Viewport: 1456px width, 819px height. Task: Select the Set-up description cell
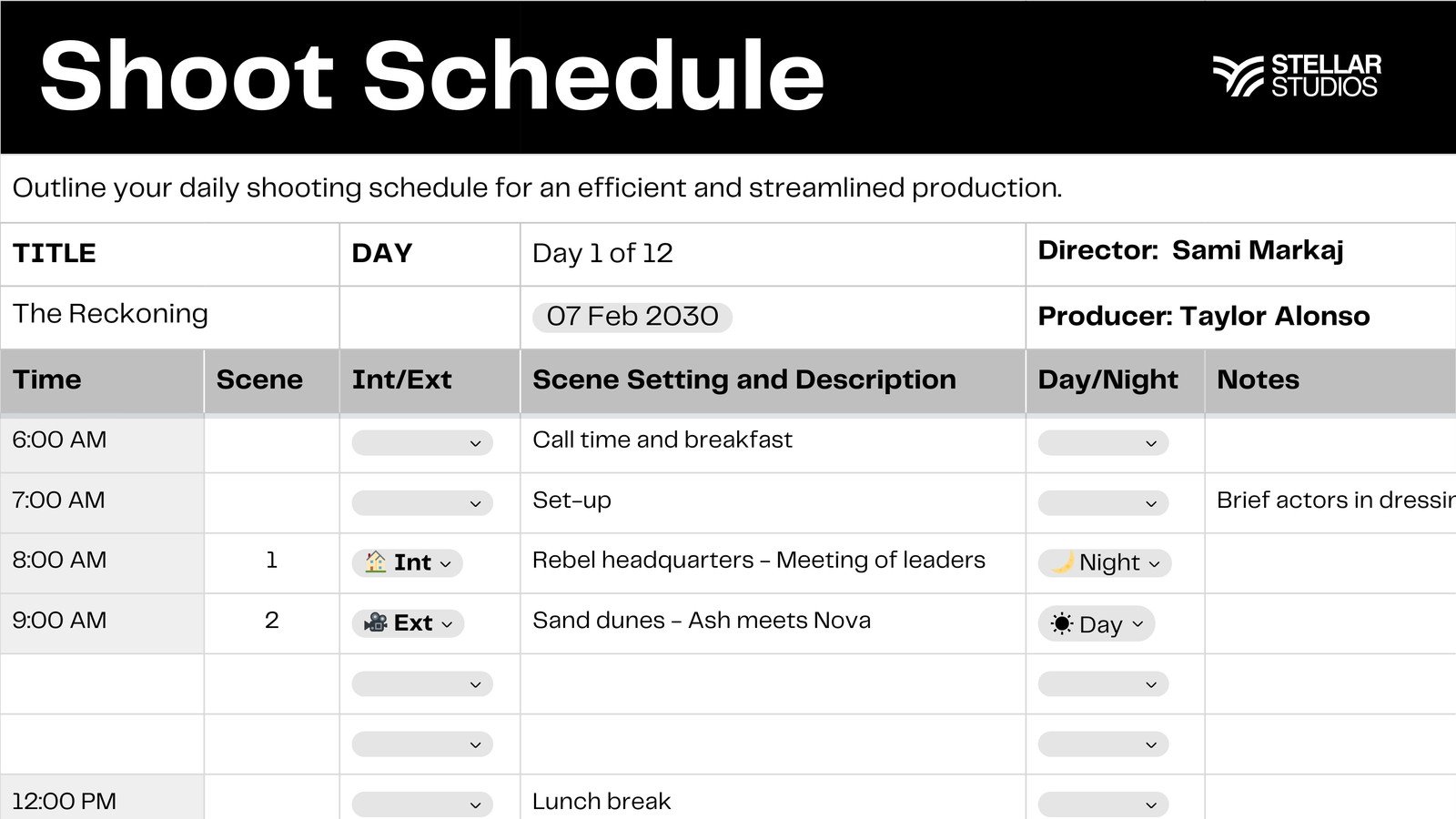(x=571, y=500)
